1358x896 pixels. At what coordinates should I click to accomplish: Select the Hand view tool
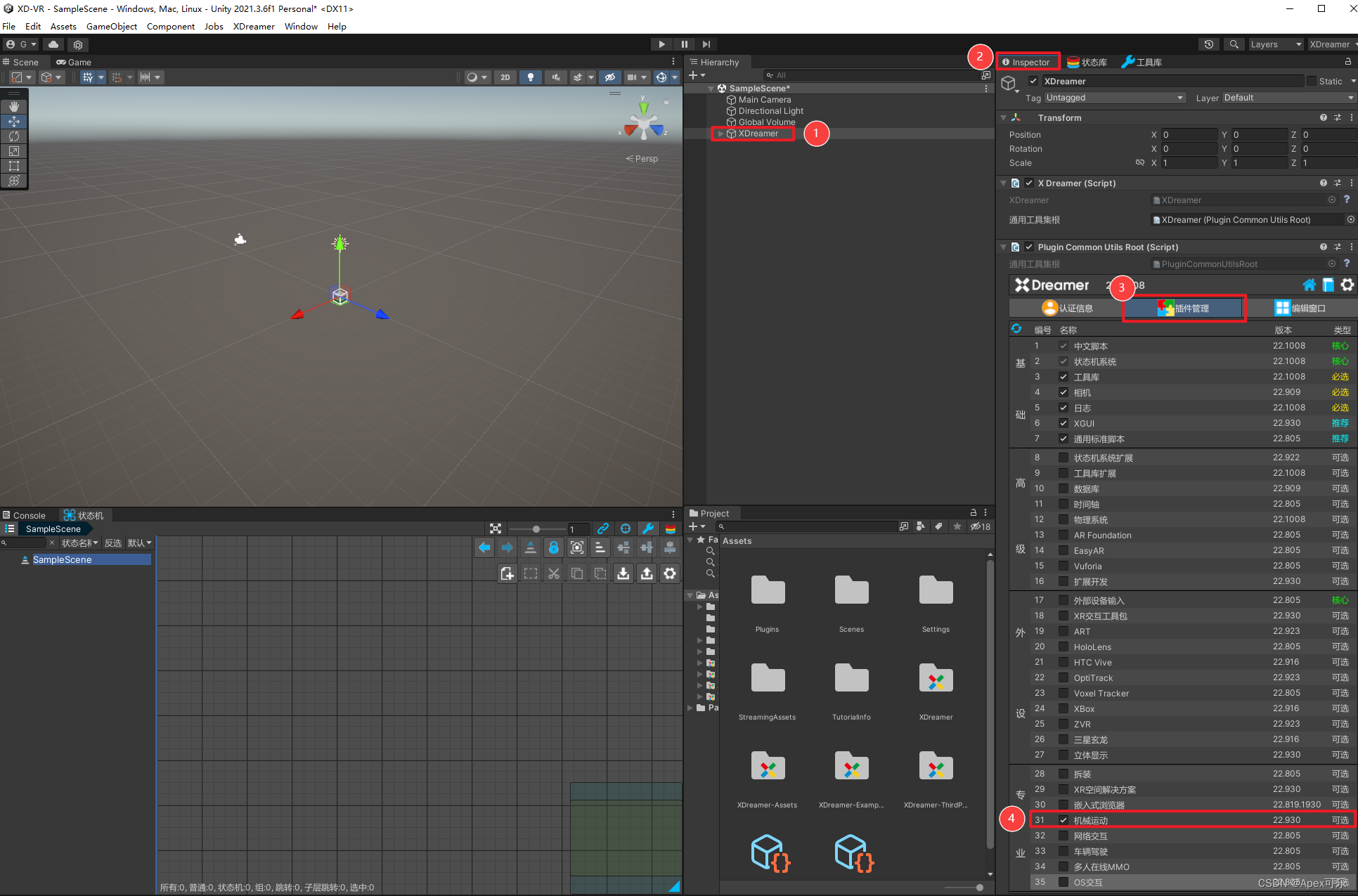pyautogui.click(x=13, y=106)
